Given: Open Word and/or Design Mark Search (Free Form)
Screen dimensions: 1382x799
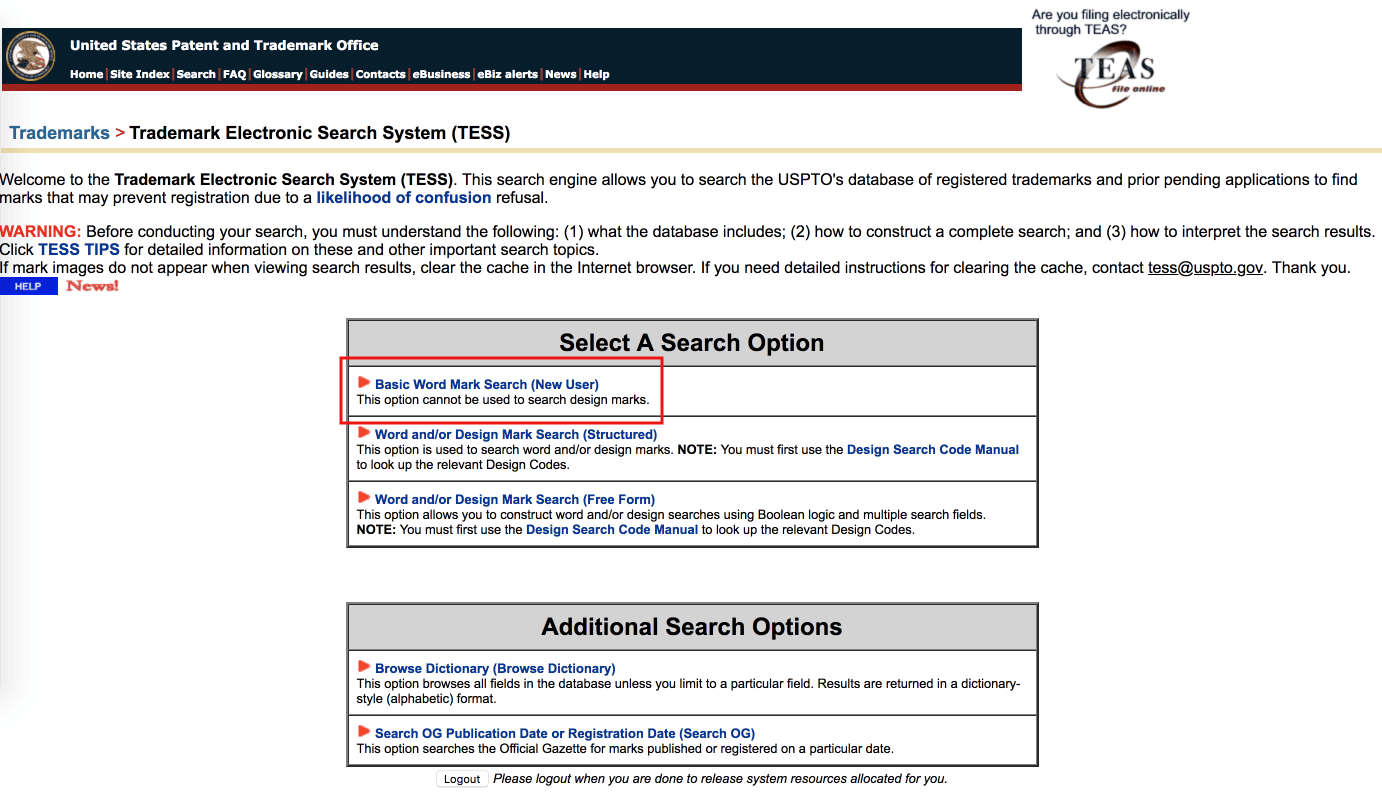Looking at the screenshot, I should pos(514,499).
